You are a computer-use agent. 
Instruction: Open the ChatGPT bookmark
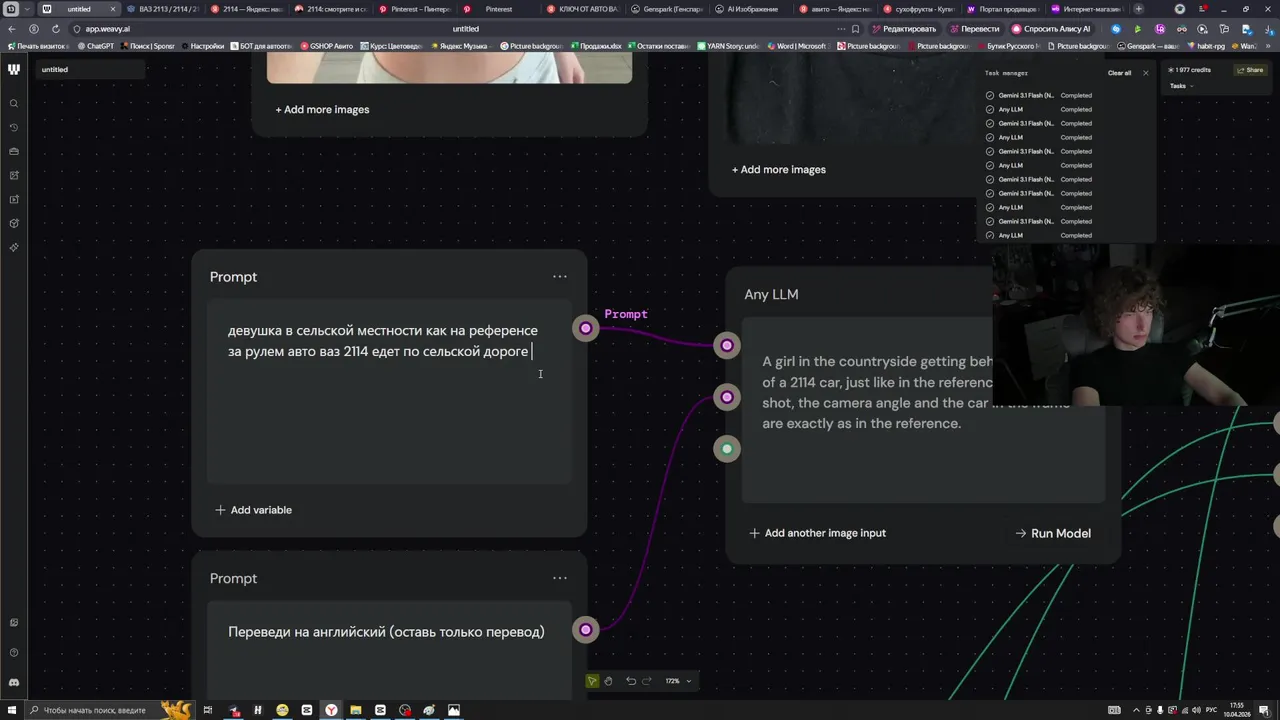coord(96,46)
